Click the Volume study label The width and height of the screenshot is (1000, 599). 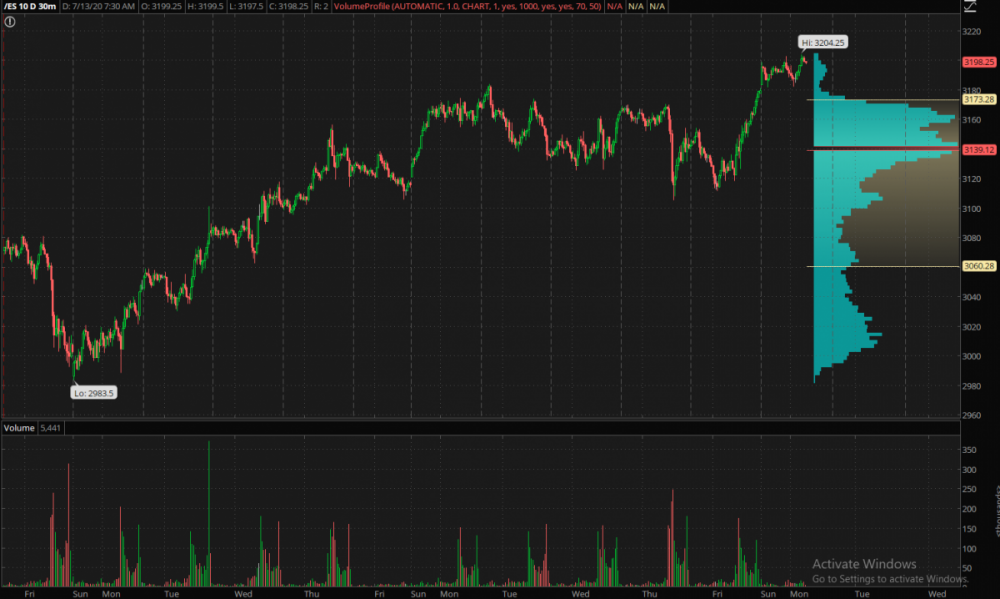coord(19,428)
